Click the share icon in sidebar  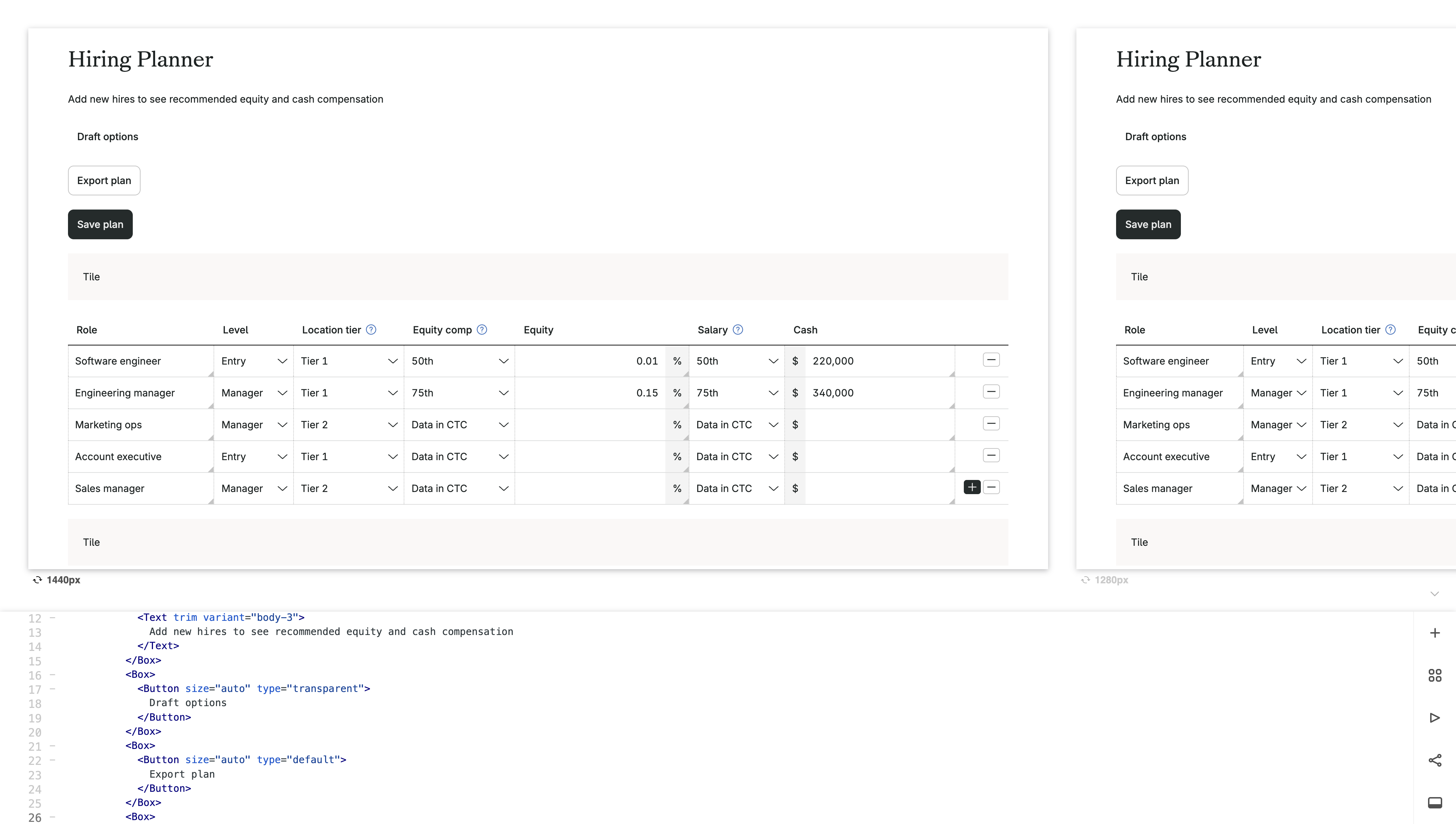pyautogui.click(x=1434, y=760)
